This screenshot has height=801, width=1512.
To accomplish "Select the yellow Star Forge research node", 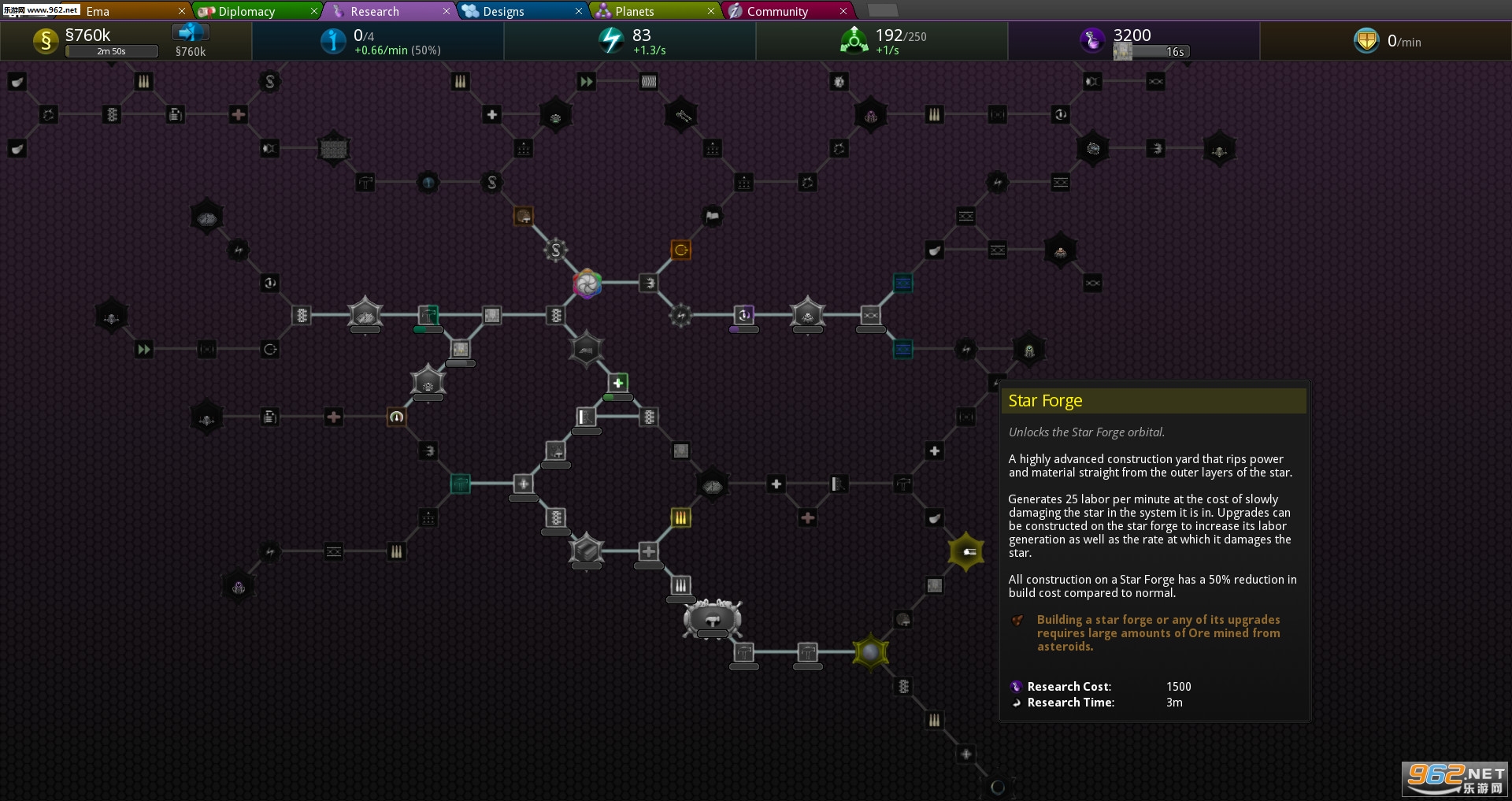I will tap(966, 551).
